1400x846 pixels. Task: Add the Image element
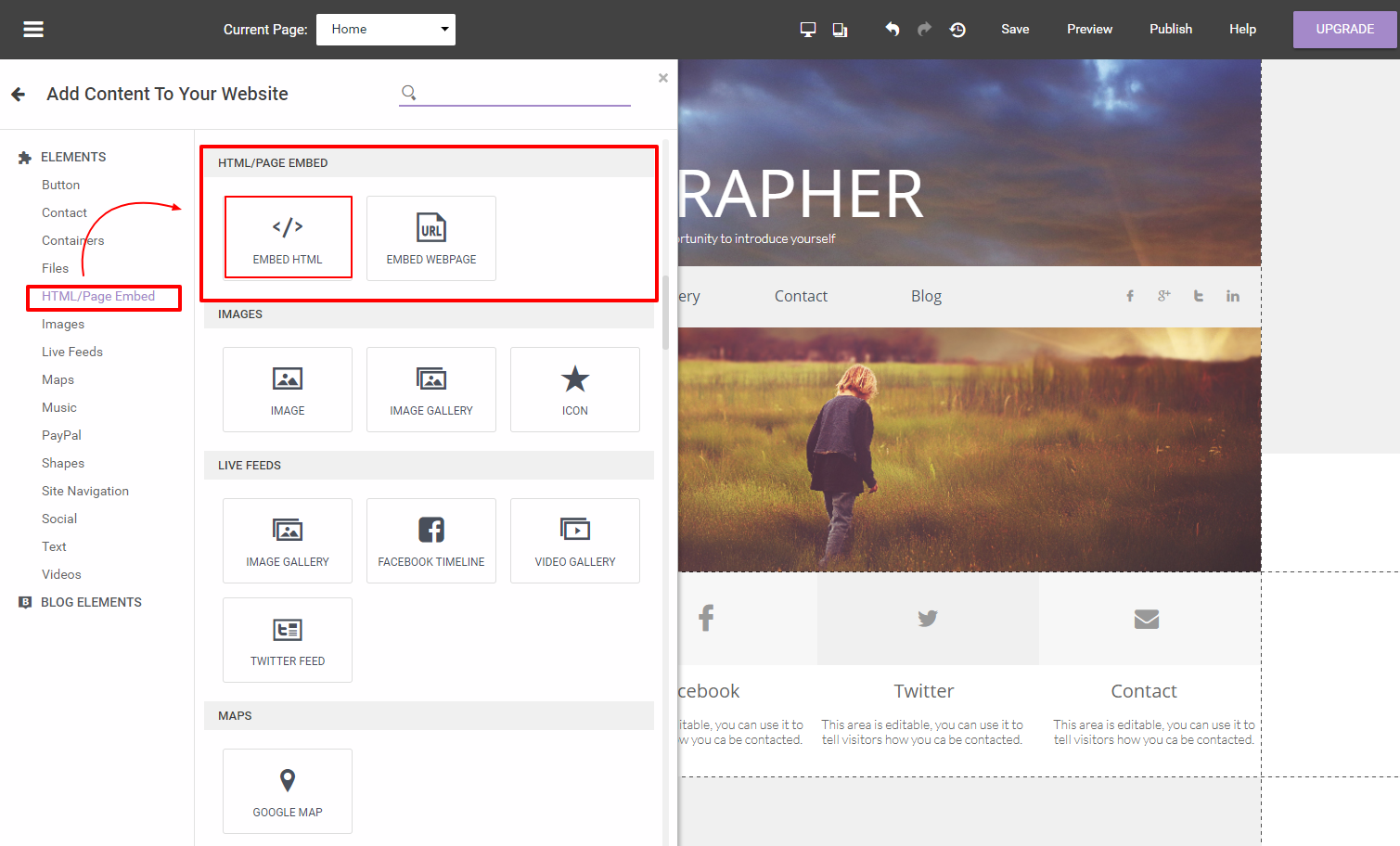[x=288, y=390]
